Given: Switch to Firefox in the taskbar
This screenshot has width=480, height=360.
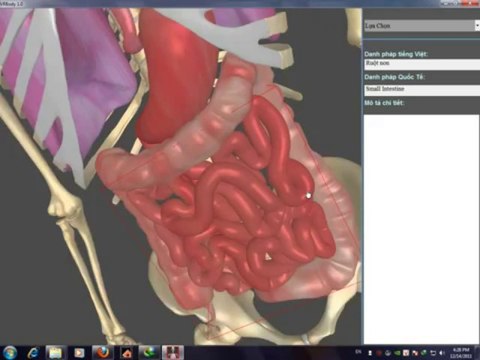Looking at the screenshot, I should [x=103, y=353].
